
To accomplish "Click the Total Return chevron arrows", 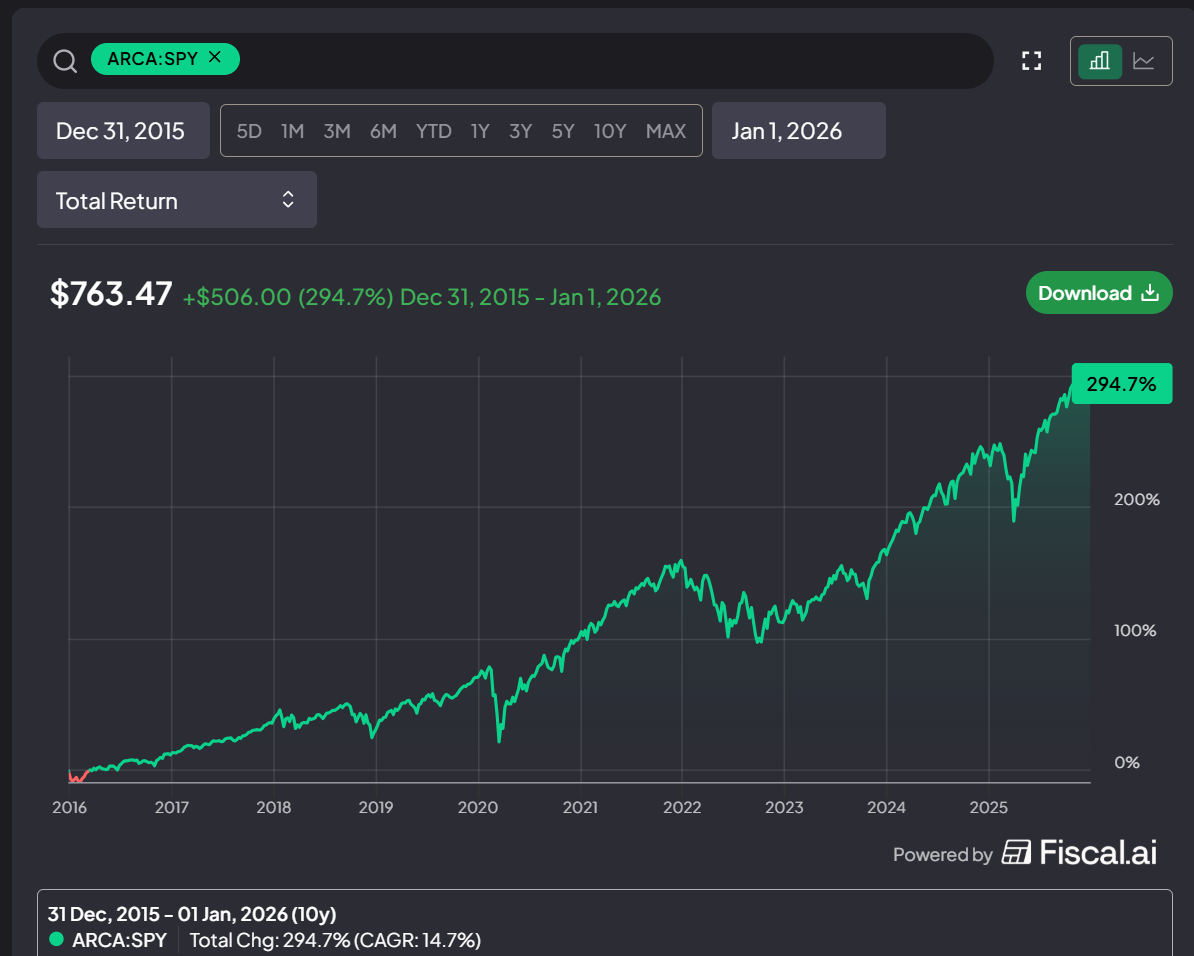I will (x=288, y=200).
